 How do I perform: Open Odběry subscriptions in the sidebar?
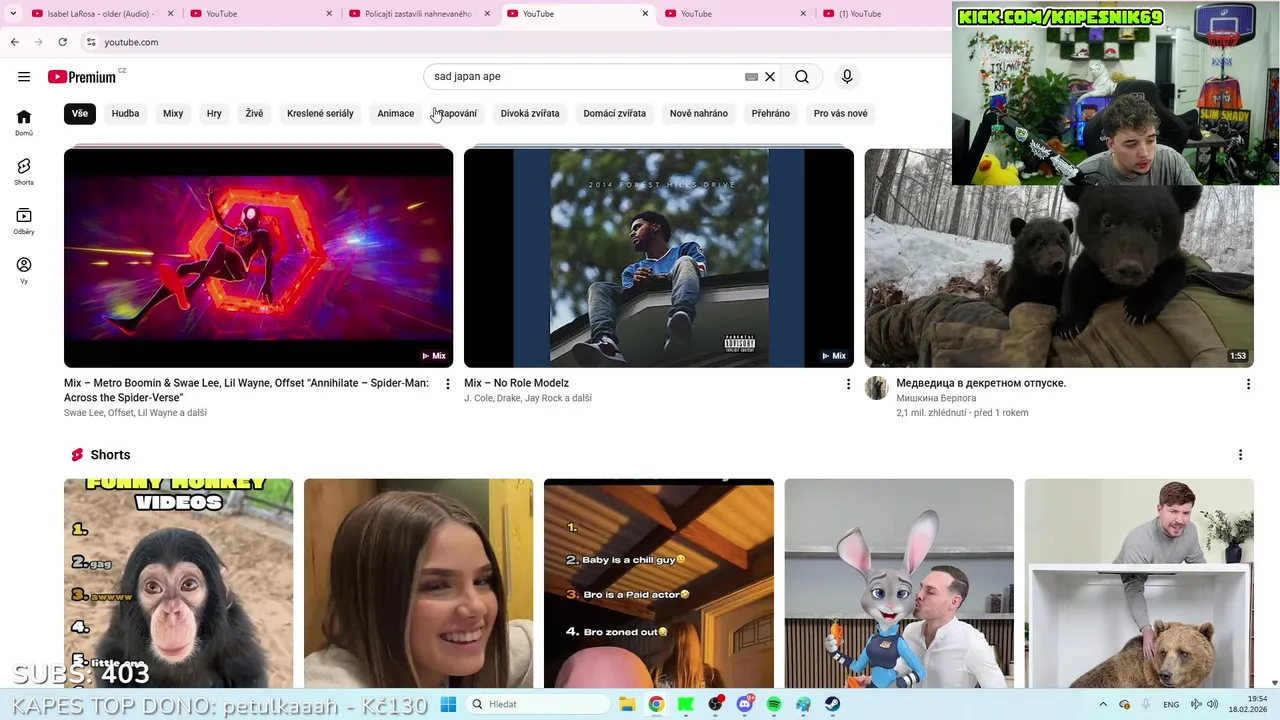click(24, 221)
